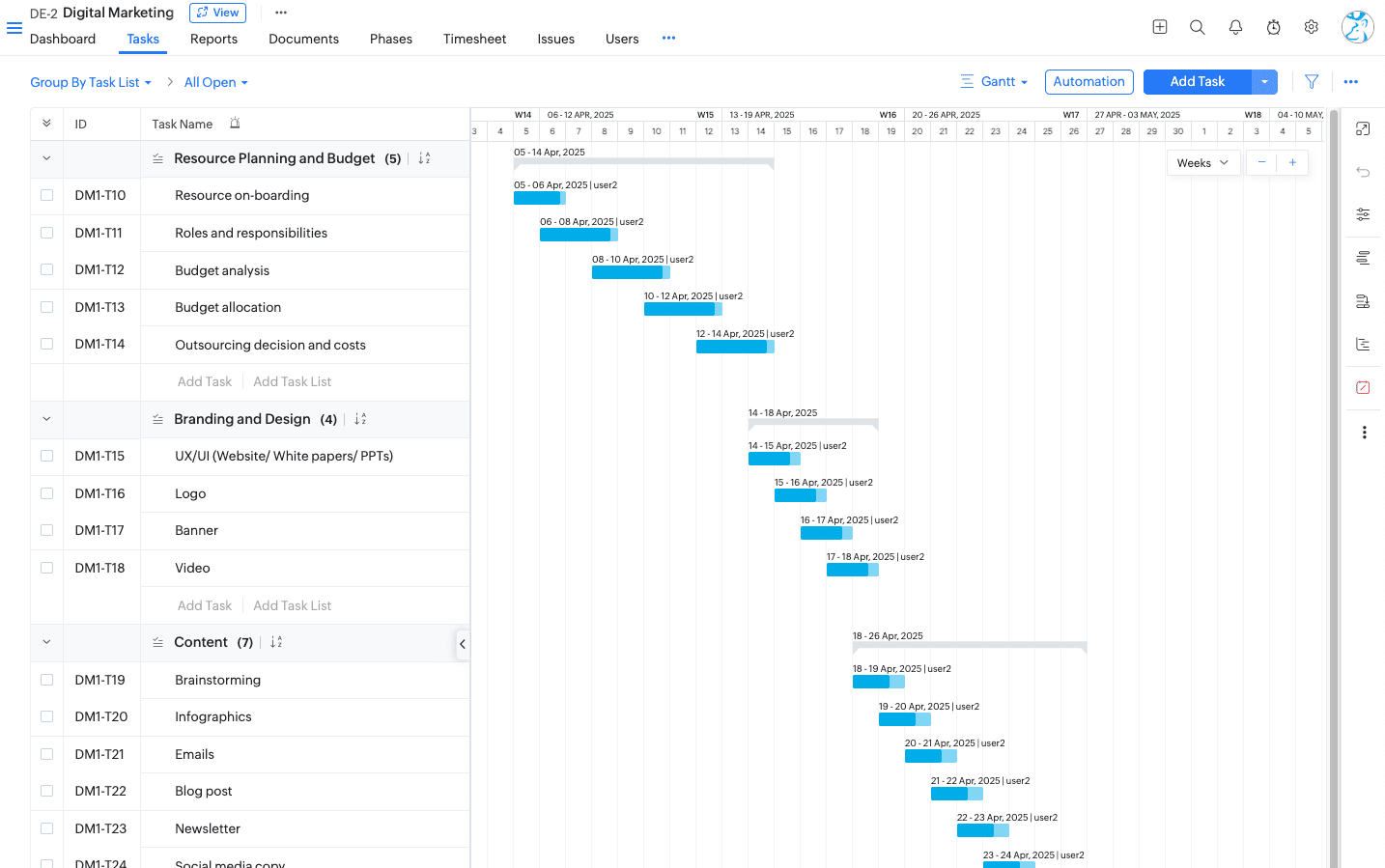Click the quick create plus icon
This screenshot has height=868, width=1385.
point(1160,27)
